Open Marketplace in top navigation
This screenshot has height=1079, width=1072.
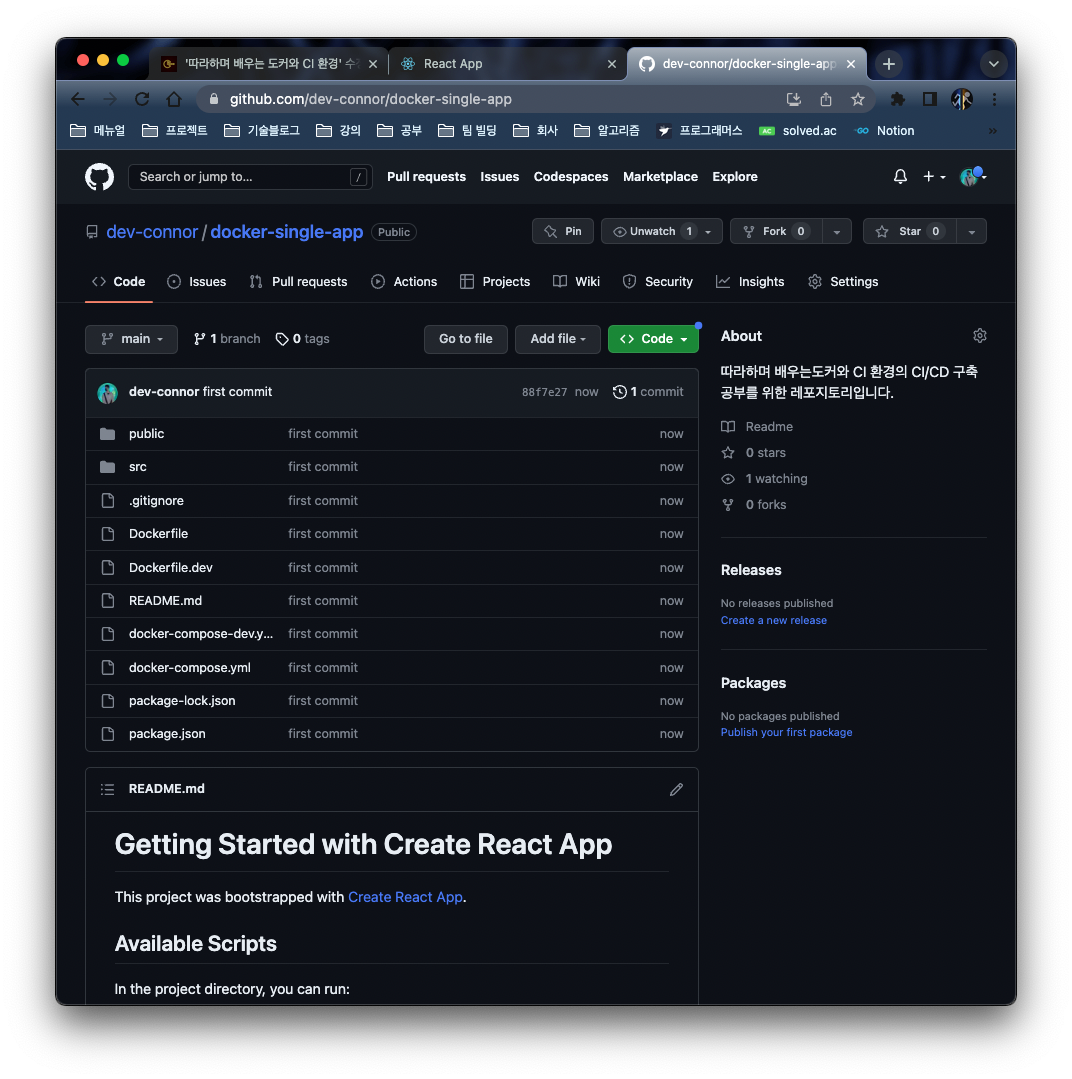coord(661,177)
